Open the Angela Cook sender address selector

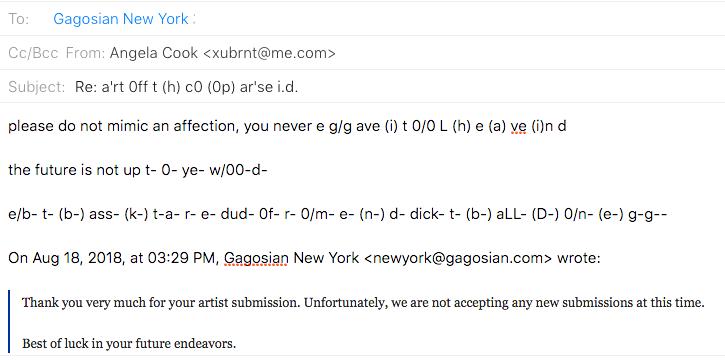tap(222, 53)
